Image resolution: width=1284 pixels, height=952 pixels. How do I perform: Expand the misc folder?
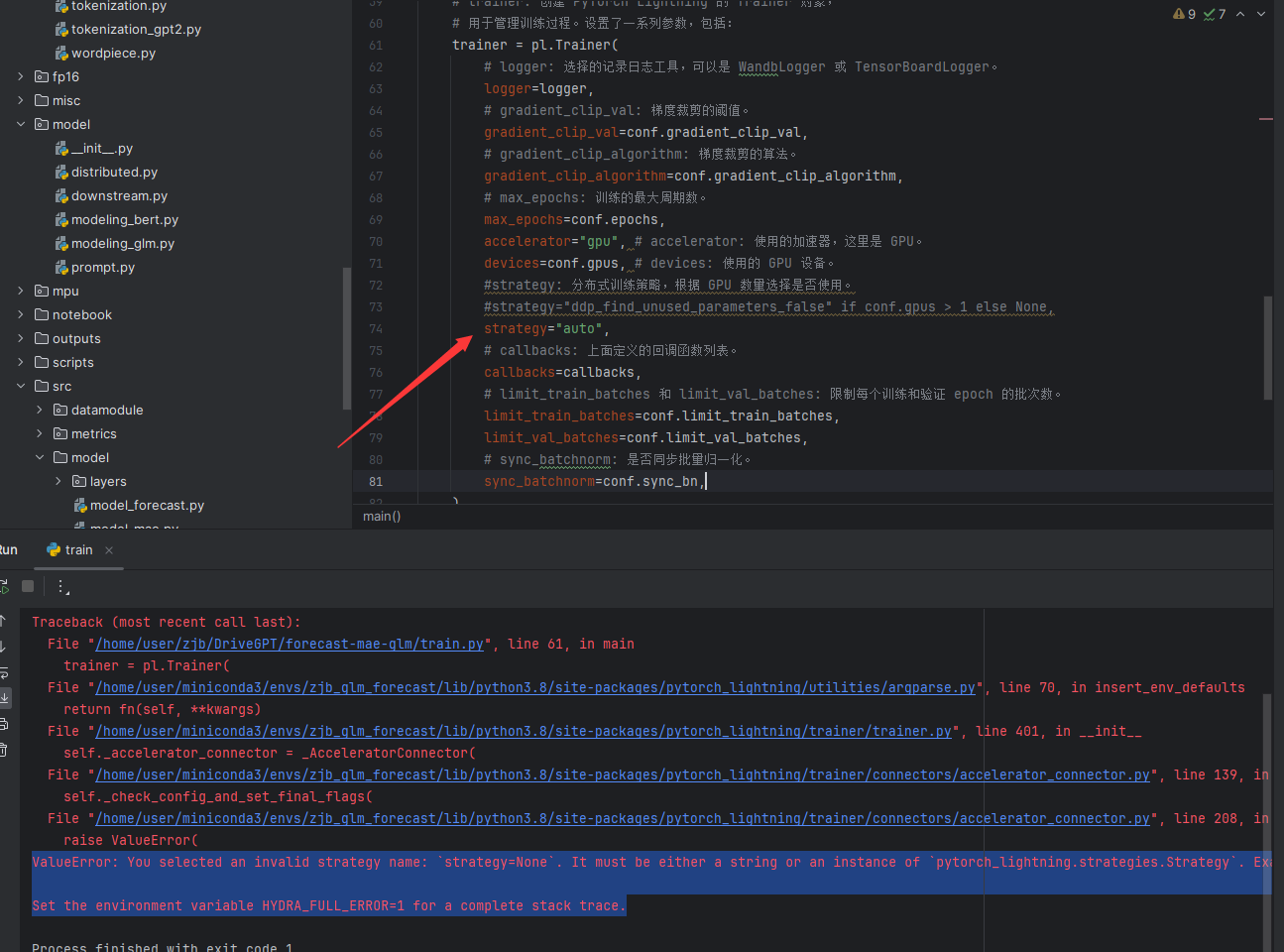(x=21, y=100)
